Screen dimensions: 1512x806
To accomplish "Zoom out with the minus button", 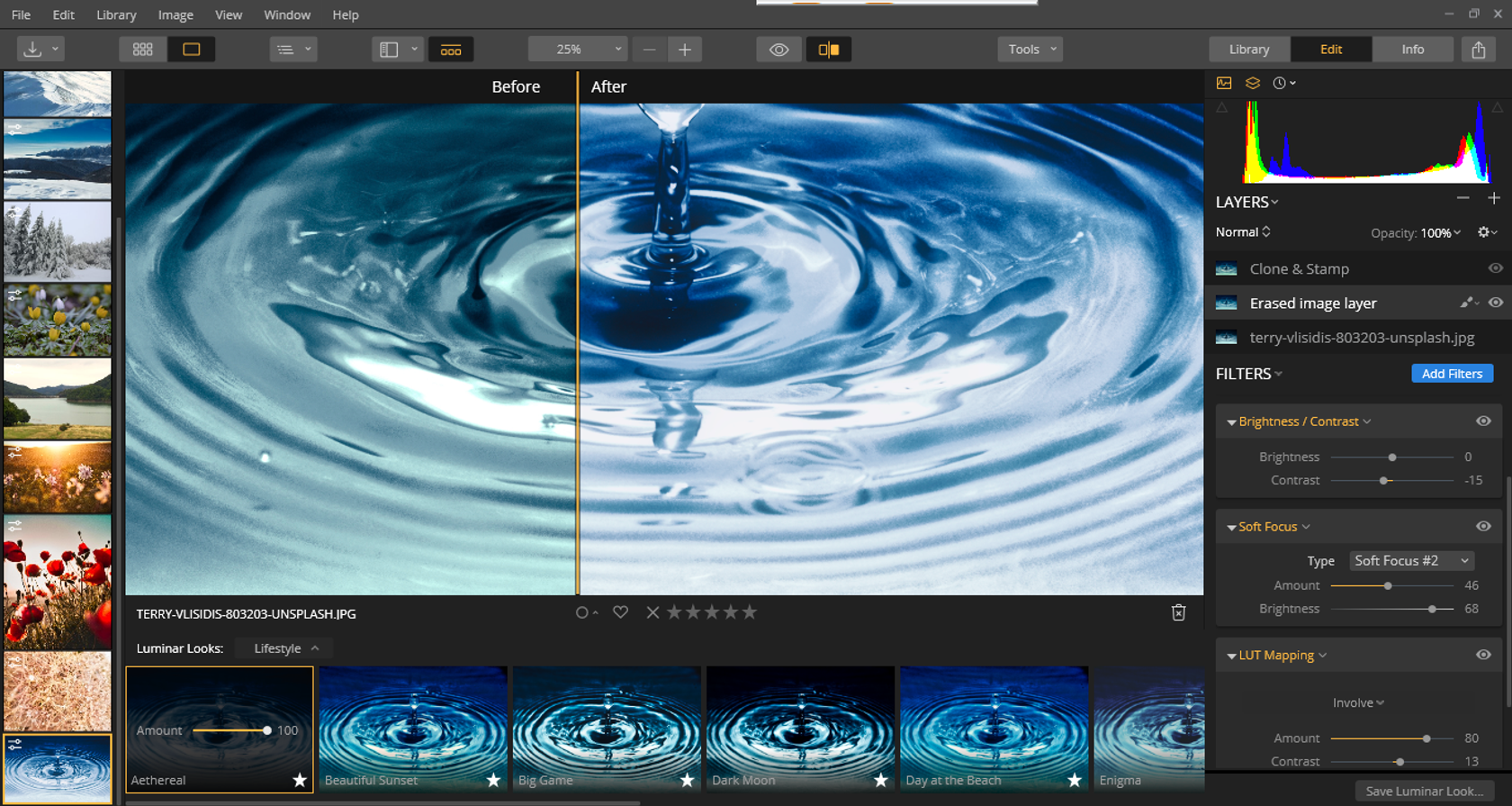I will click(649, 50).
